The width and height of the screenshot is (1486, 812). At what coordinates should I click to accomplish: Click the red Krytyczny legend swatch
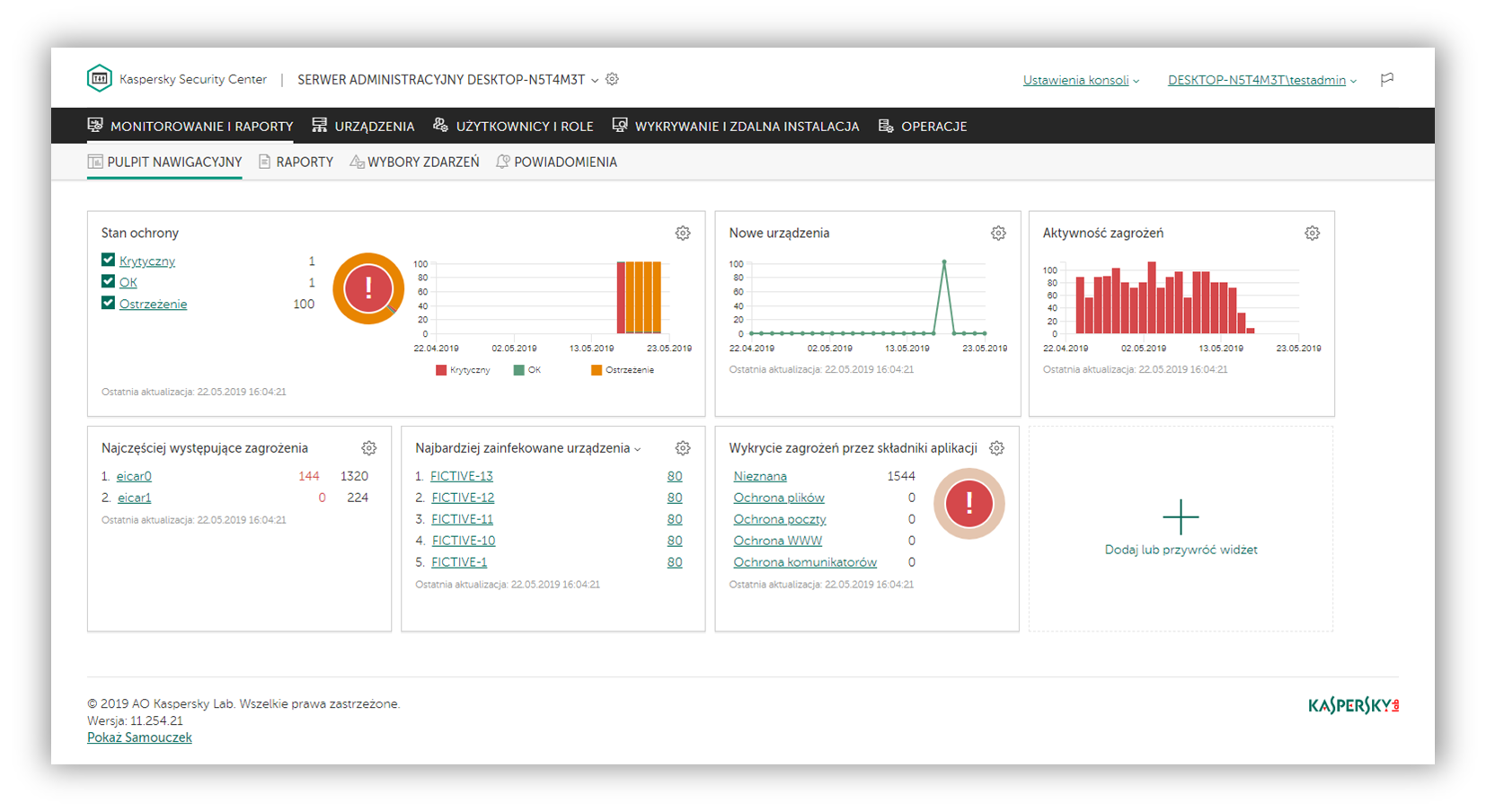click(x=441, y=370)
